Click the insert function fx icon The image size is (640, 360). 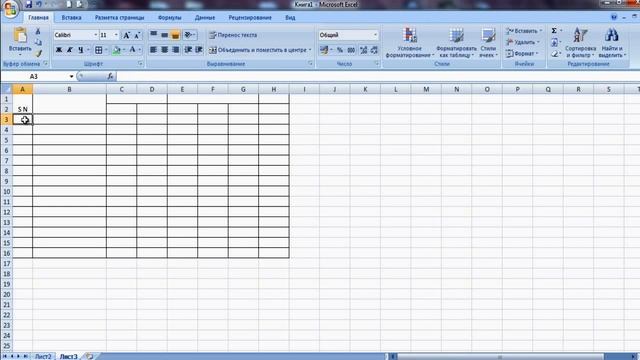(110, 76)
